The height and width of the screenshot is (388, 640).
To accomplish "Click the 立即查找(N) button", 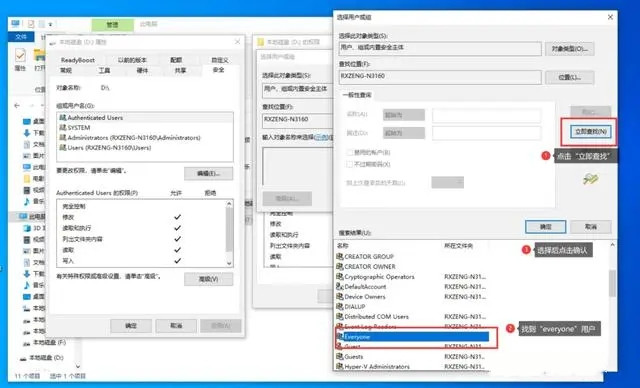I will (591, 131).
